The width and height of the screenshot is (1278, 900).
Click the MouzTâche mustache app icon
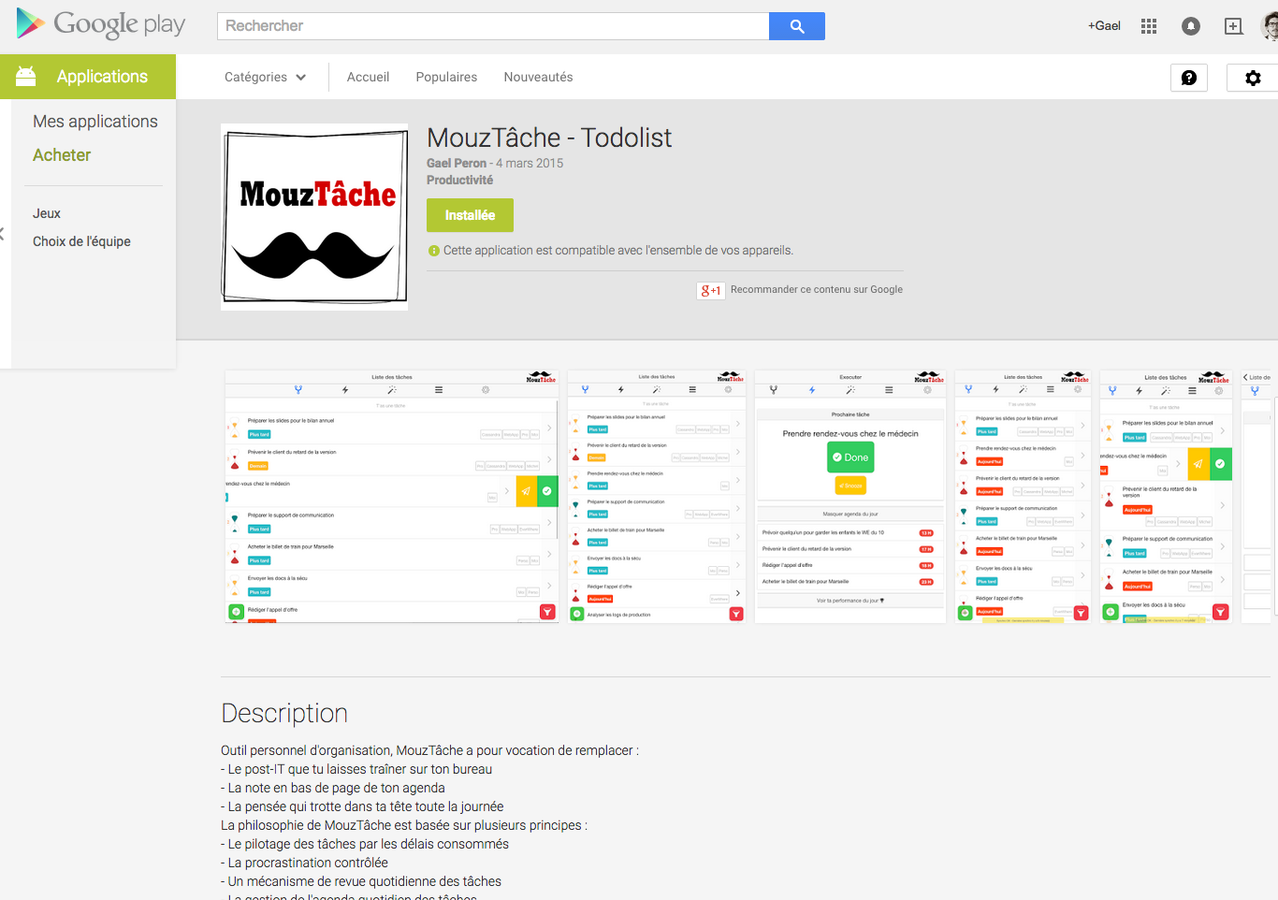(x=314, y=217)
